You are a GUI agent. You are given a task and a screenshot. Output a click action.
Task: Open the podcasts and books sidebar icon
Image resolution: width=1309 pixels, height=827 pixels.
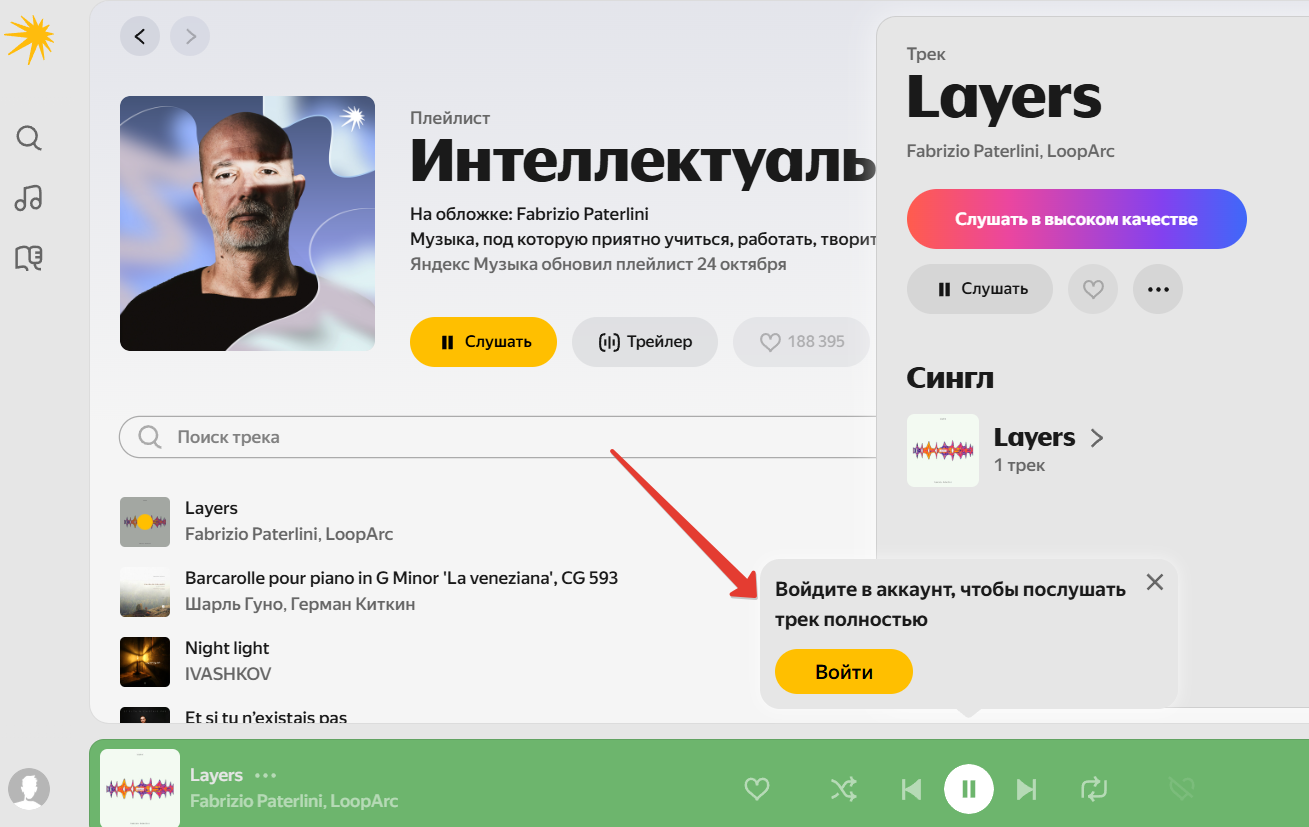[28, 258]
